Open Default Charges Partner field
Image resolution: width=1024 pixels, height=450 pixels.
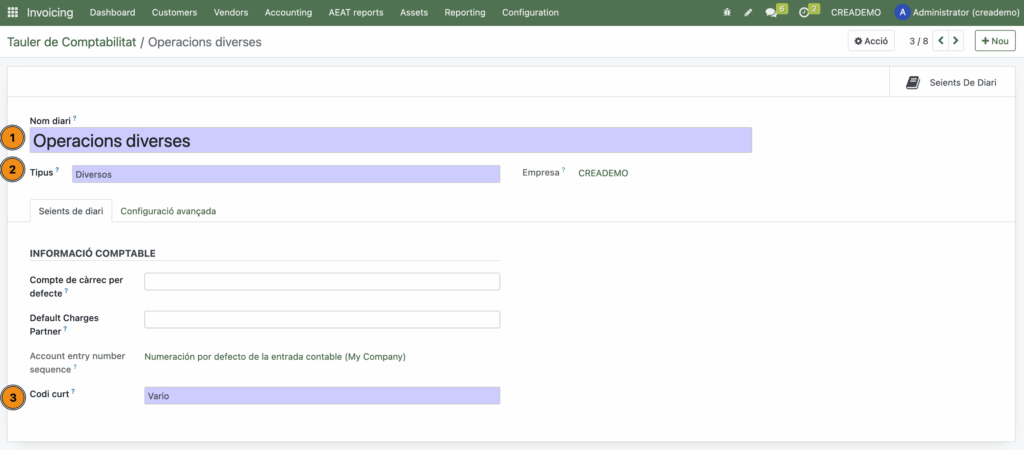coord(322,320)
